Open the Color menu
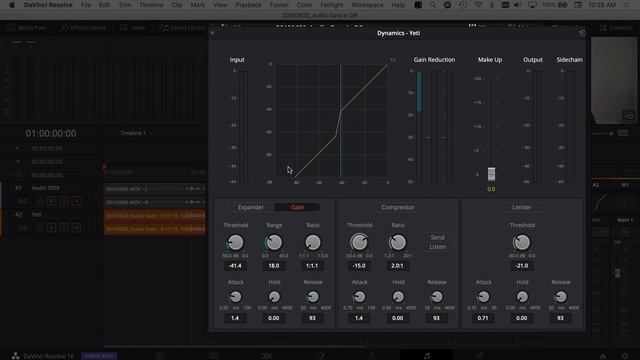The height and width of the screenshot is (360, 640). pyautogui.click(x=304, y=5)
